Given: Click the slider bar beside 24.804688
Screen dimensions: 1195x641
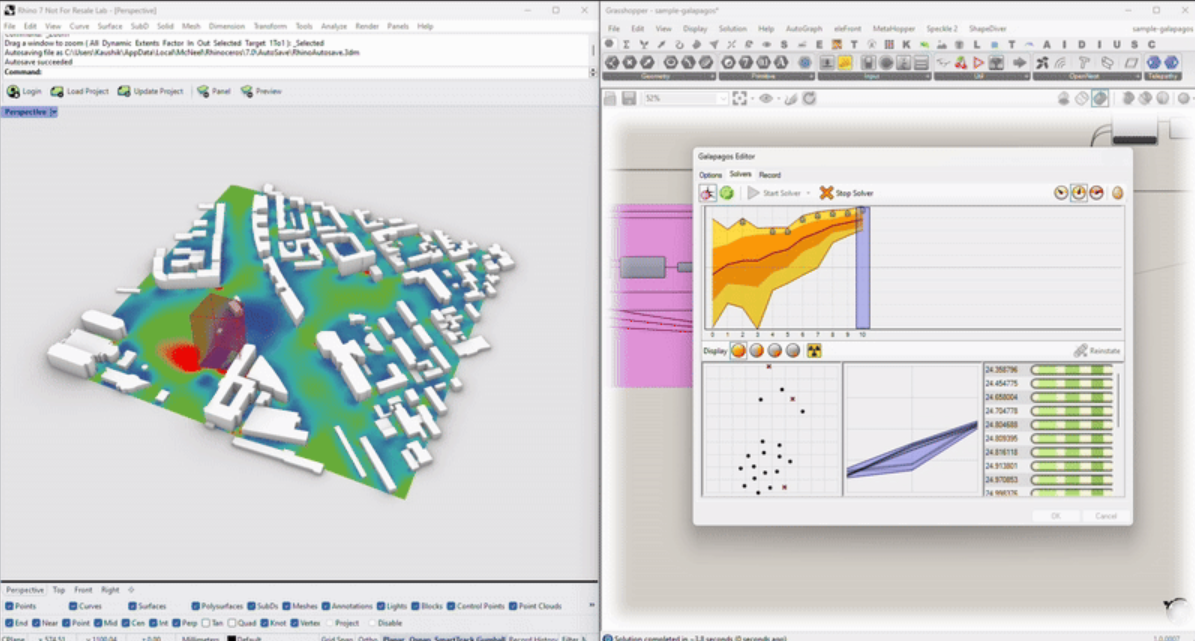Looking at the screenshot, I should (x=1072, y=425).
